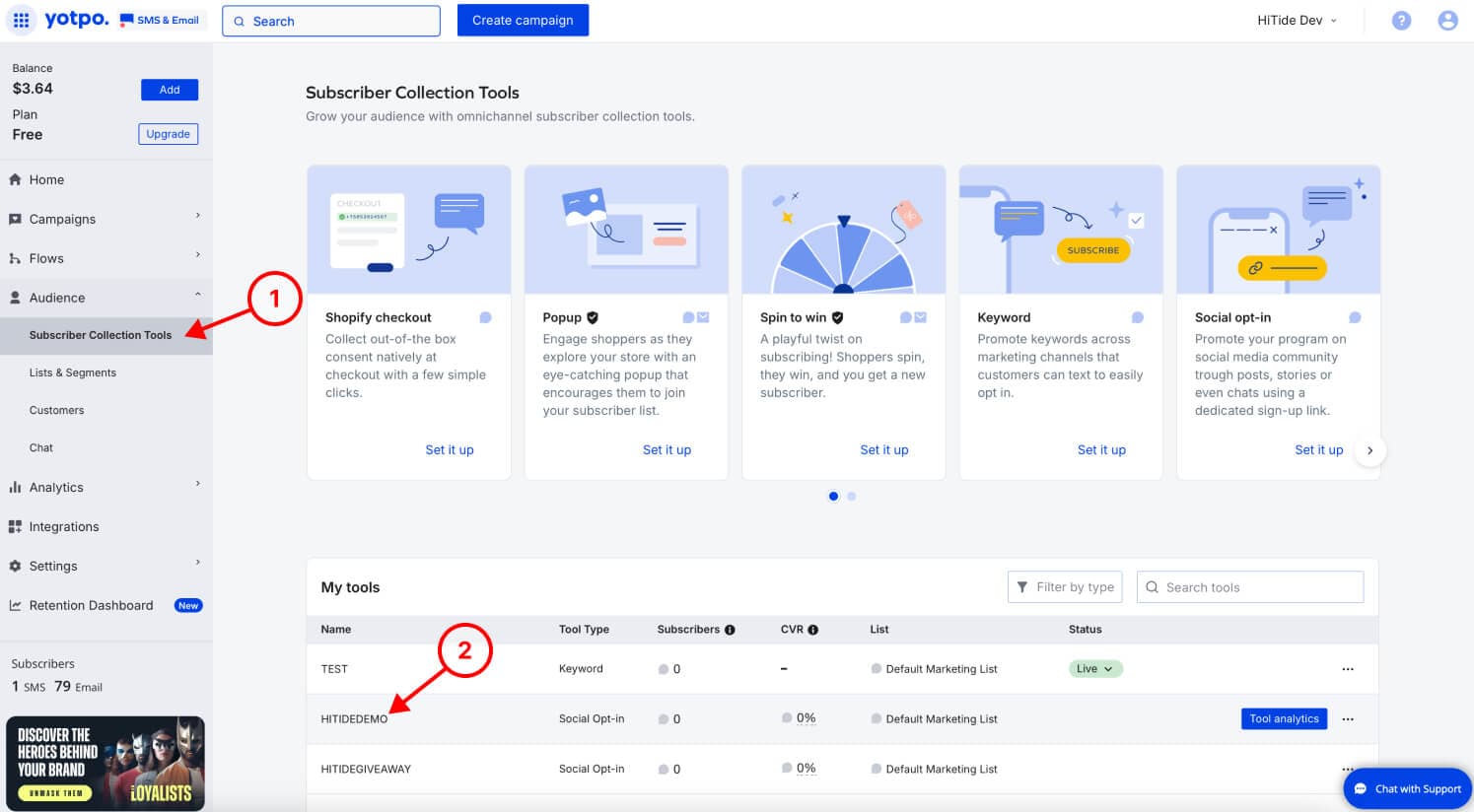Click the Analytics bar chart icon
The image size is (1474, 812).
tap(15, 487)
